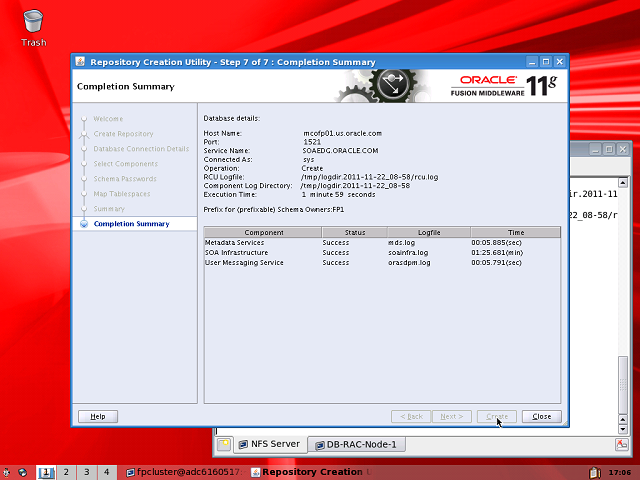This screenshot has width=640, height=480.
Task: Open the mds.log logfile link
Action: (x=401, y=242)
